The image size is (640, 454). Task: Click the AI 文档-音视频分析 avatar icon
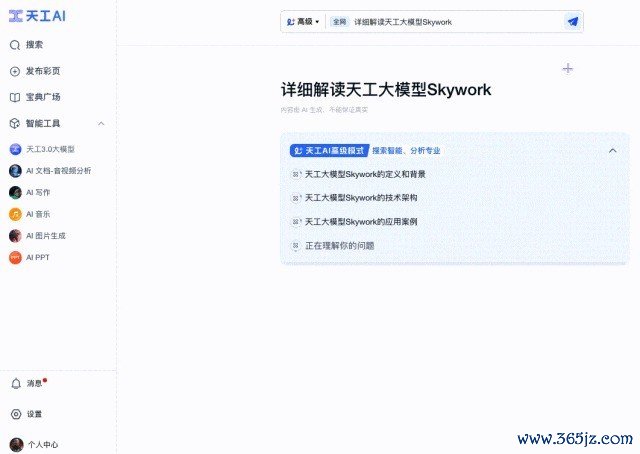pyautogui.click(x=15, y=171)
